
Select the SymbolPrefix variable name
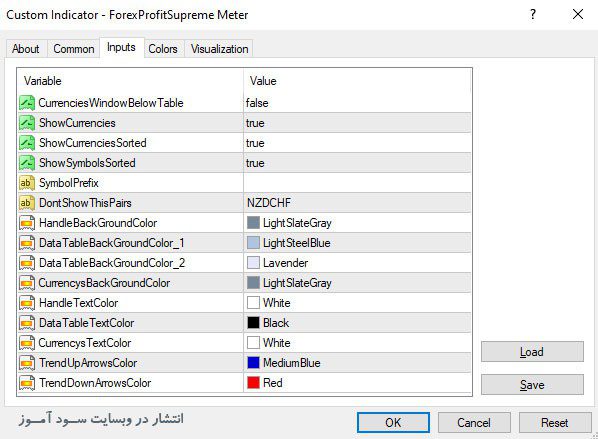pos(69,183)
